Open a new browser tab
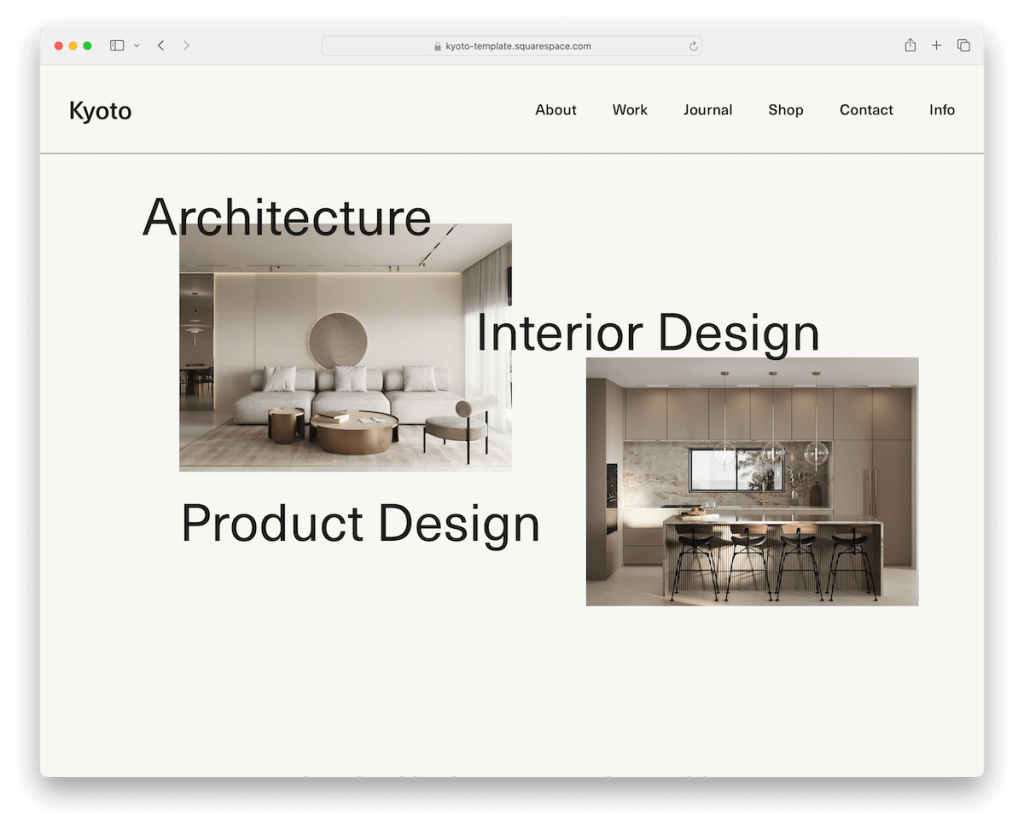The image size is (1024, 830). click(936, 45)
